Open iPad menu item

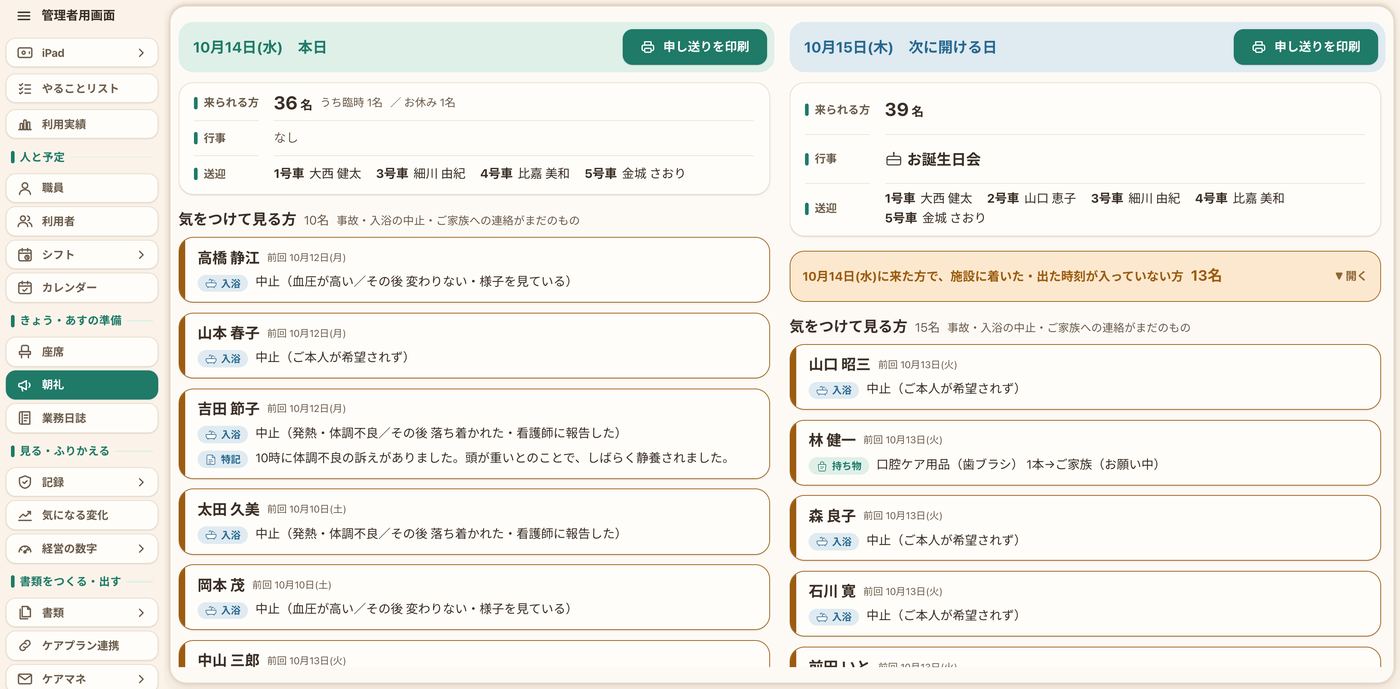click(82, 53)
